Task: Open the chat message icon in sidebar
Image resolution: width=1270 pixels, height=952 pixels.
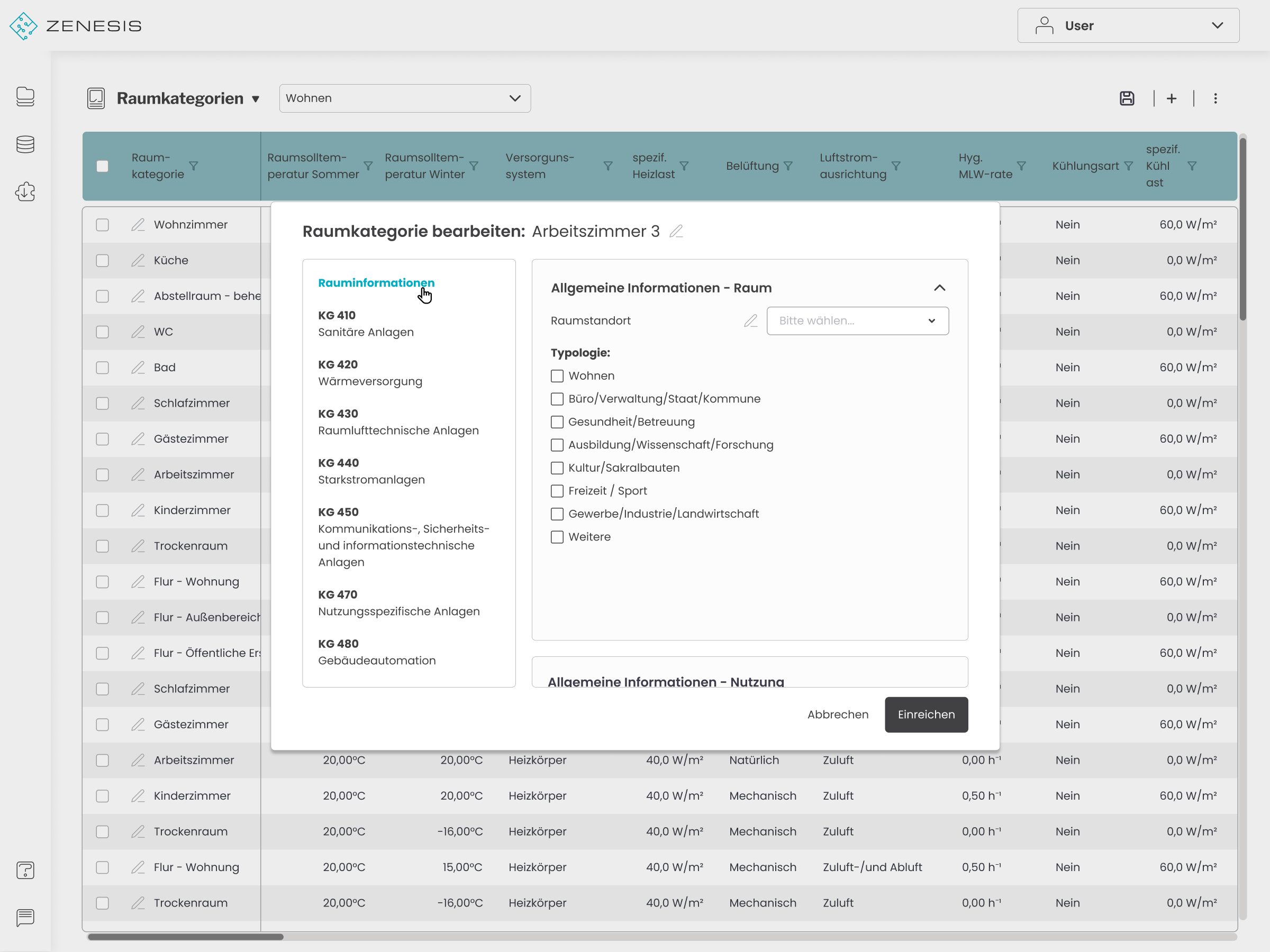Action: coord(25,918)
